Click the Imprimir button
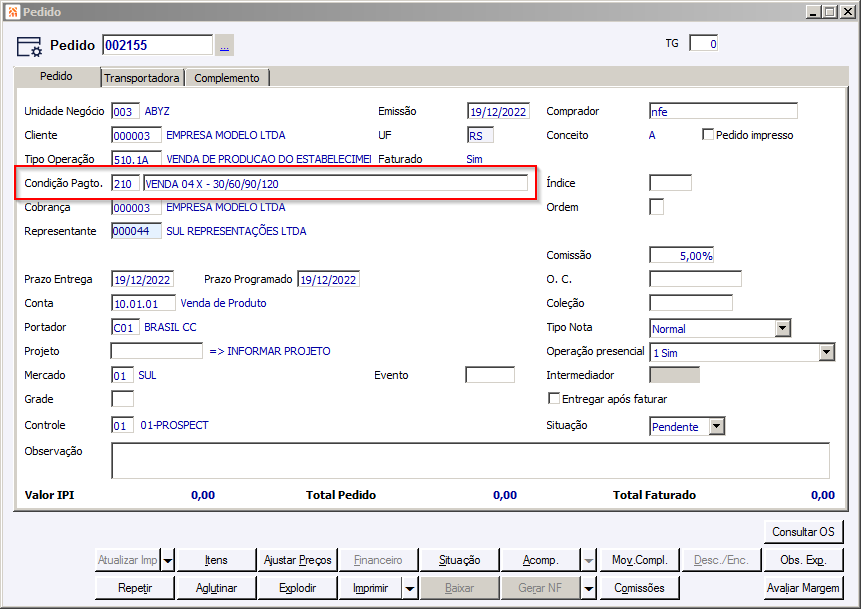This screenshot has height=609, width=861. pyautogui.click(x=371, y=588)
